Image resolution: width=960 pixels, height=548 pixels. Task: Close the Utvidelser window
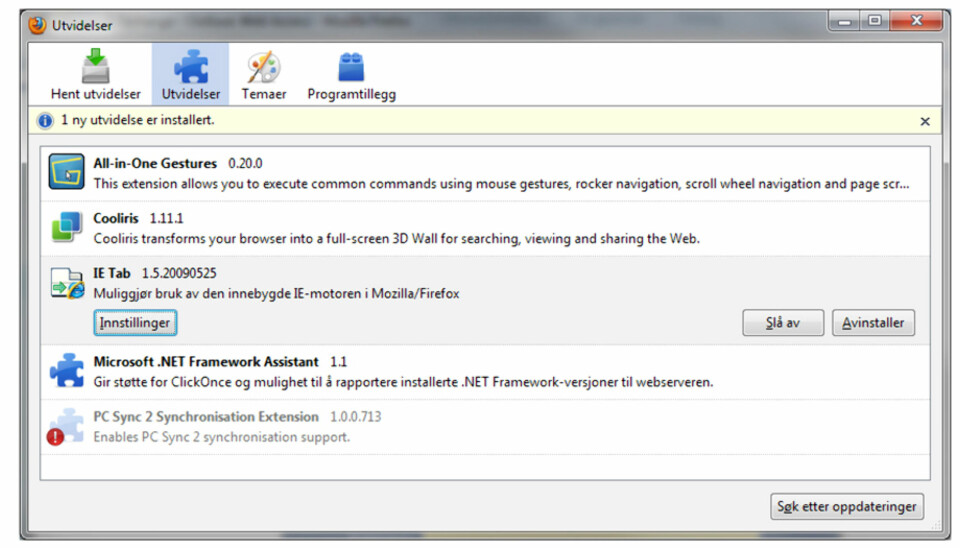point(916,21)
